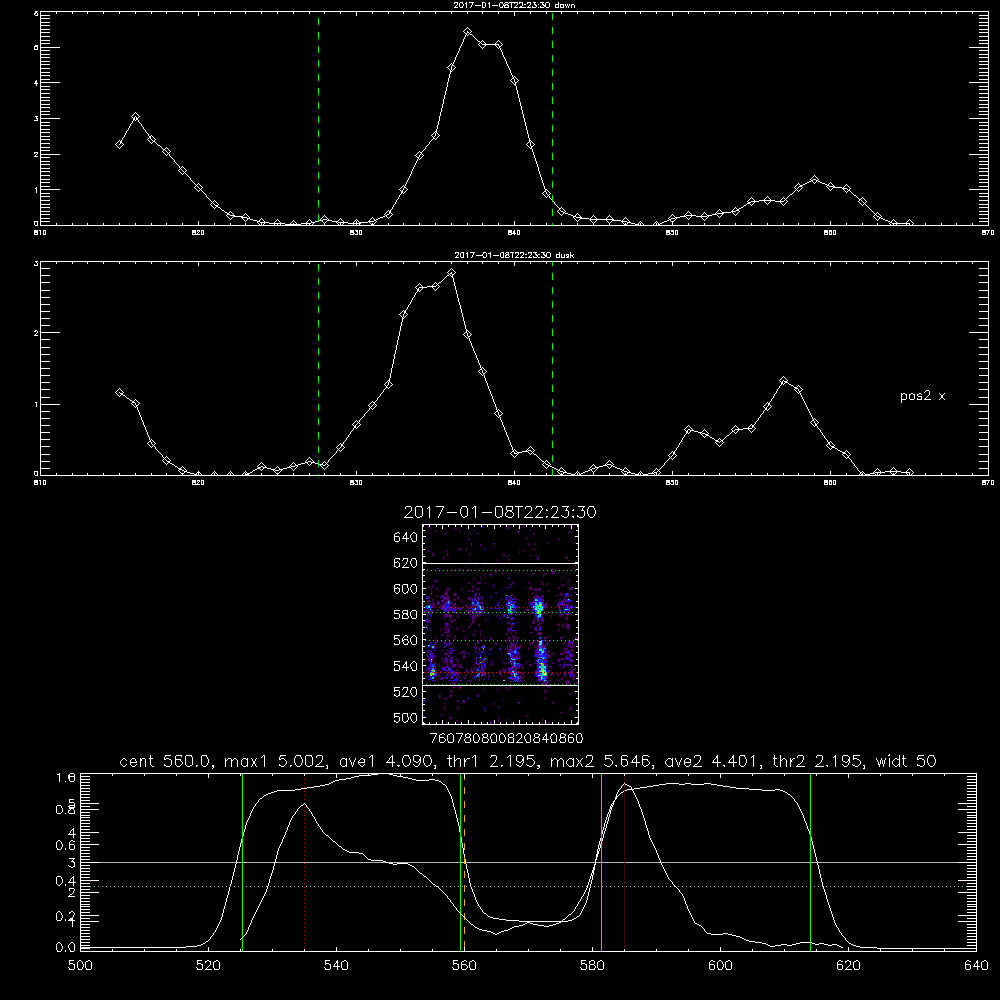Click the 840 label on dawn plot x-axis
This screenshot has height=1000, width=1000.
click(x=514, y=233)
